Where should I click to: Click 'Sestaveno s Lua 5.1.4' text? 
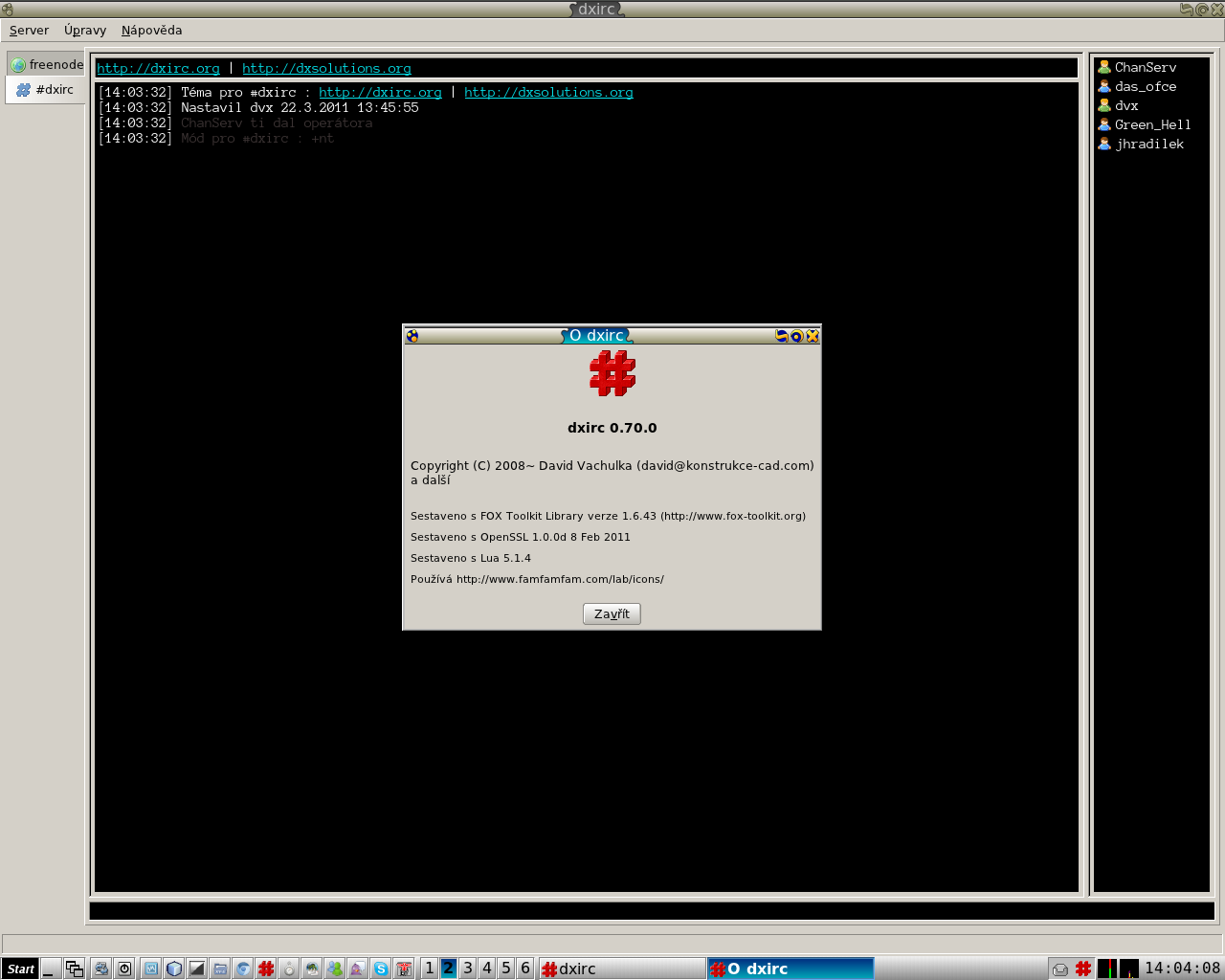coord(471,558)
